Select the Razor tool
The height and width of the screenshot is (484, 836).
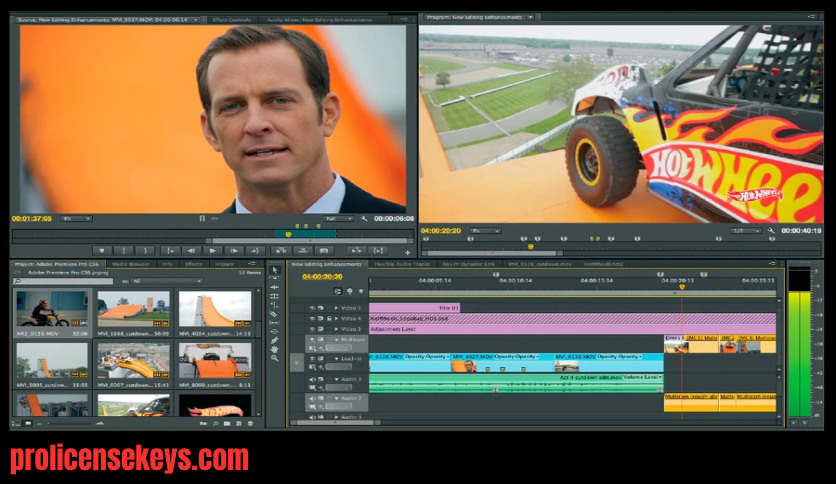274,314
